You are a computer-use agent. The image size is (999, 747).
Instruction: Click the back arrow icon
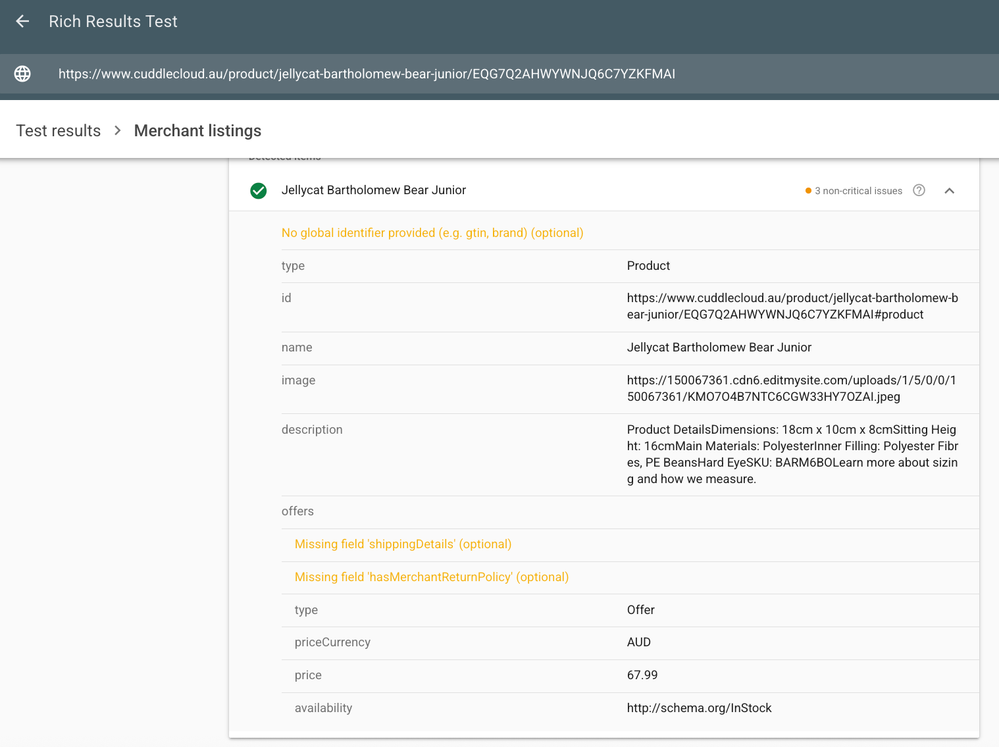coord(22,22)
